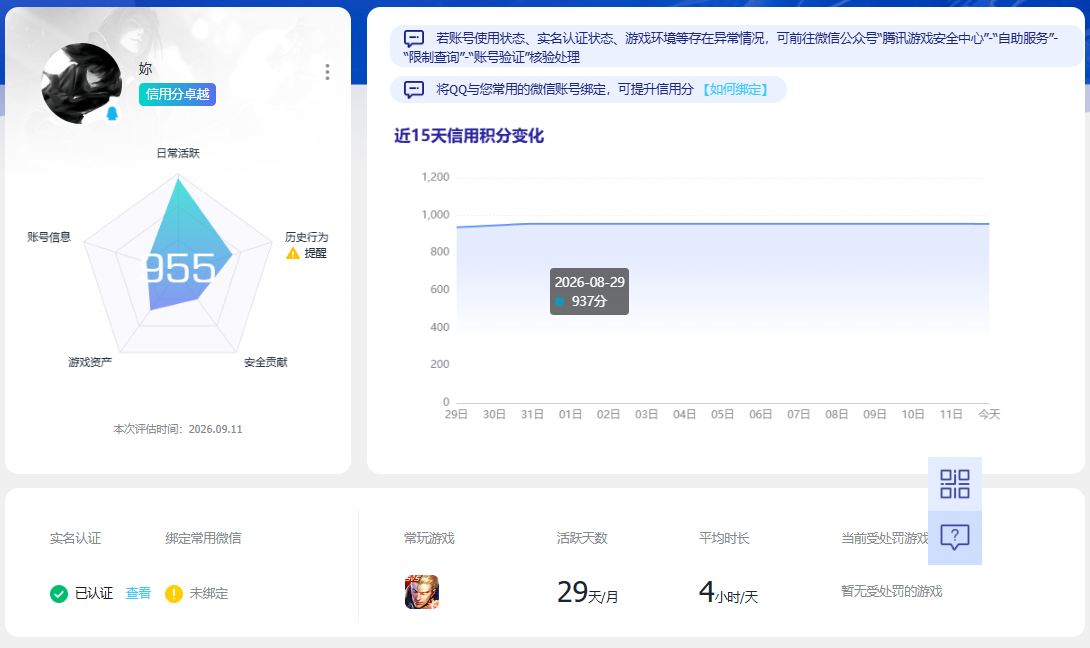Open the three-dot more options menu
The height and width of the screenshot is (648, 1090).
[327, 72]
